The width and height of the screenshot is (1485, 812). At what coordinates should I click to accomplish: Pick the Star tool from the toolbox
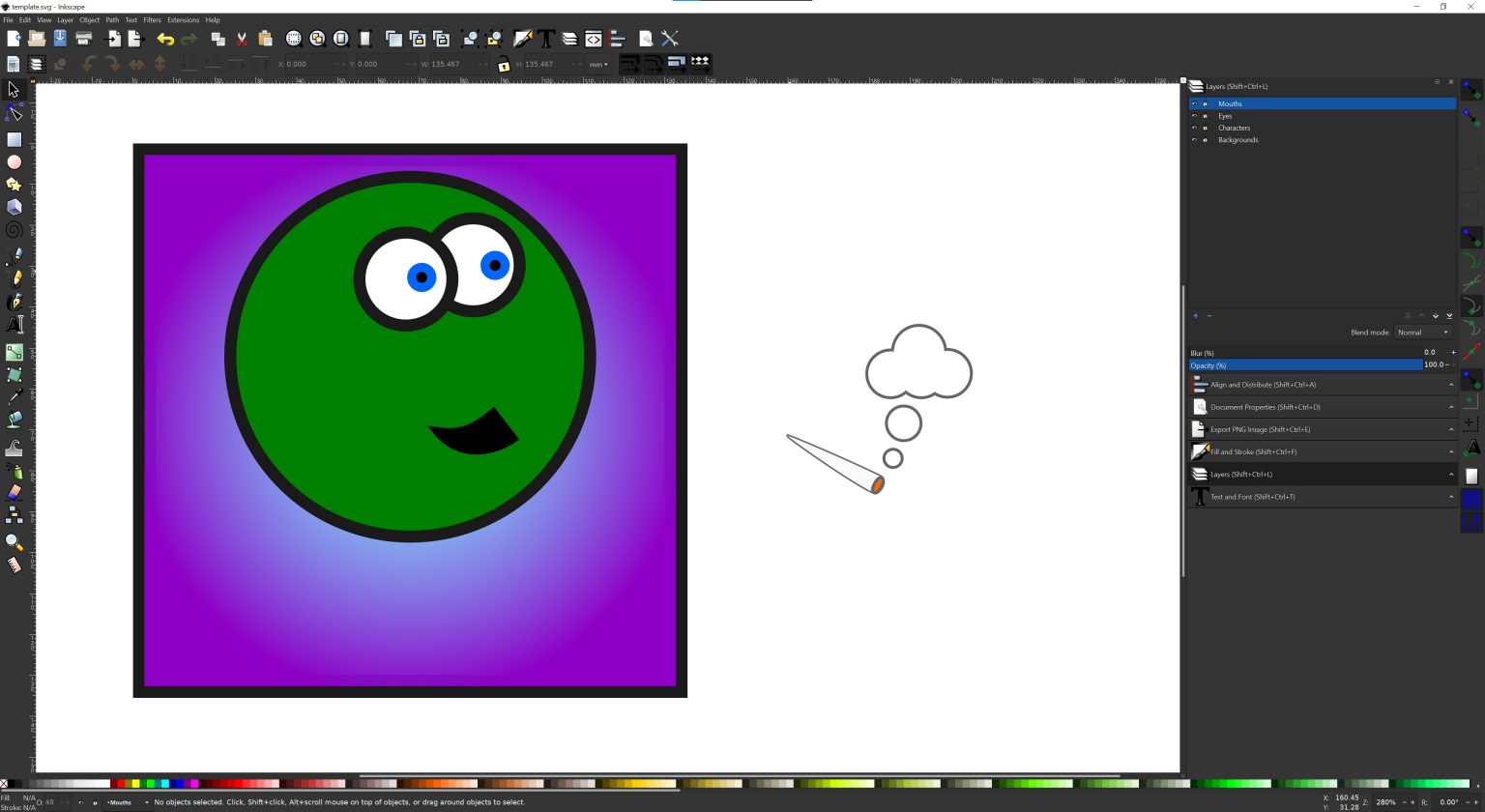click(14, 185)
